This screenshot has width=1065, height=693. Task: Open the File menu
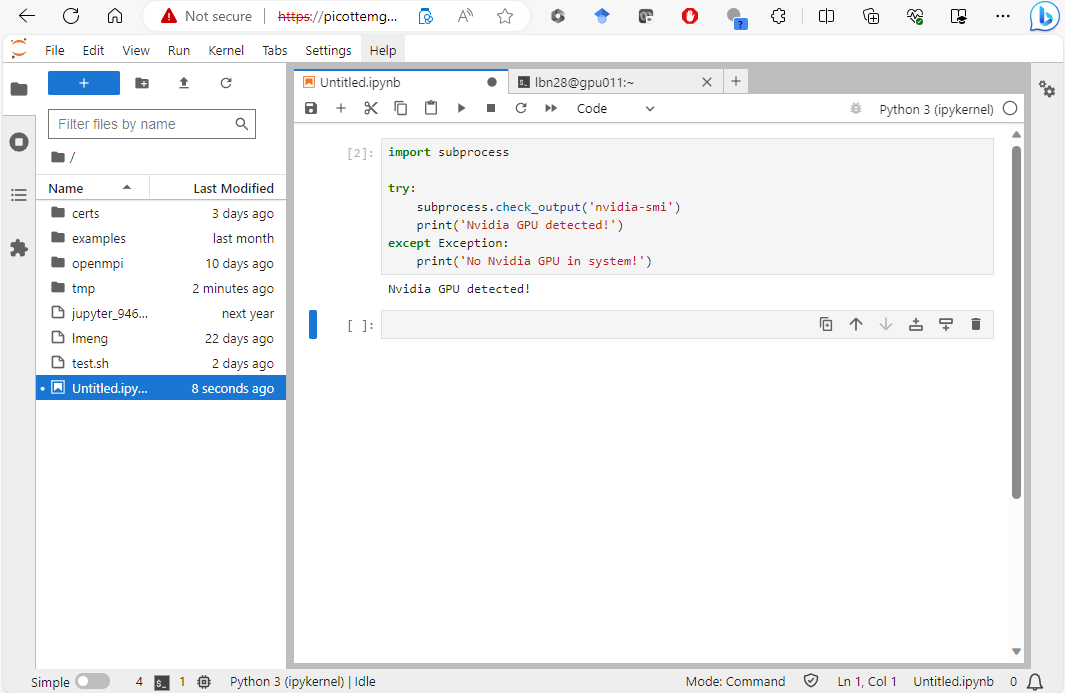(x=54, y=50)
